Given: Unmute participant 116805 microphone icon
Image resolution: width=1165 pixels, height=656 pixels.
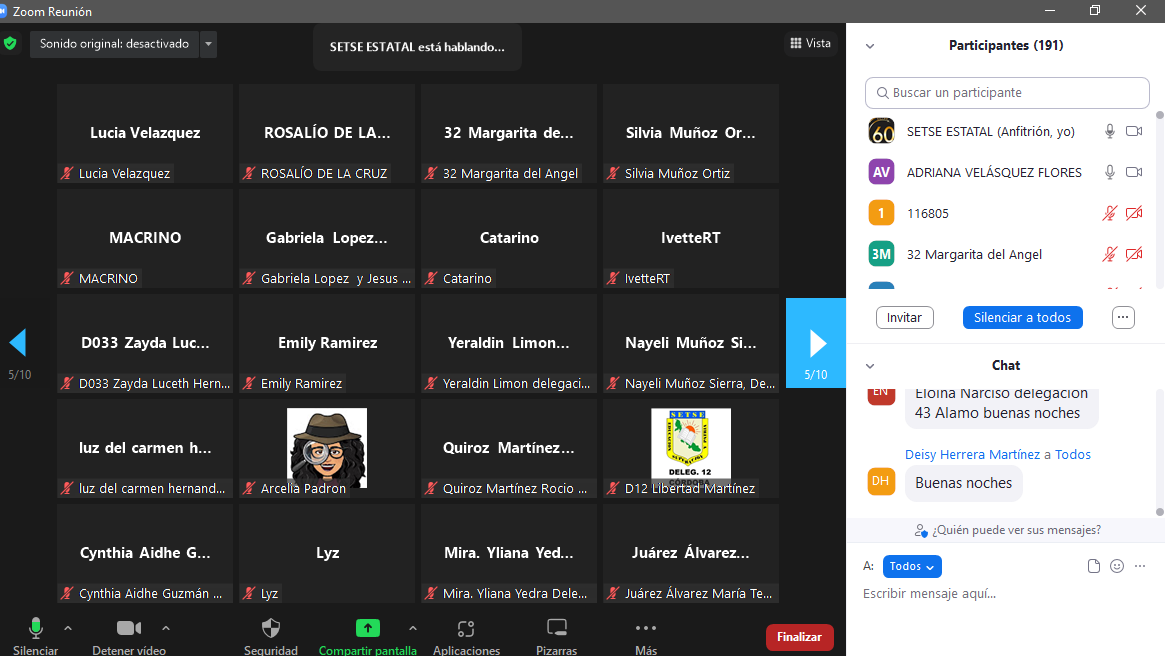Looking at the screenshot, I should click(1109, 213).
